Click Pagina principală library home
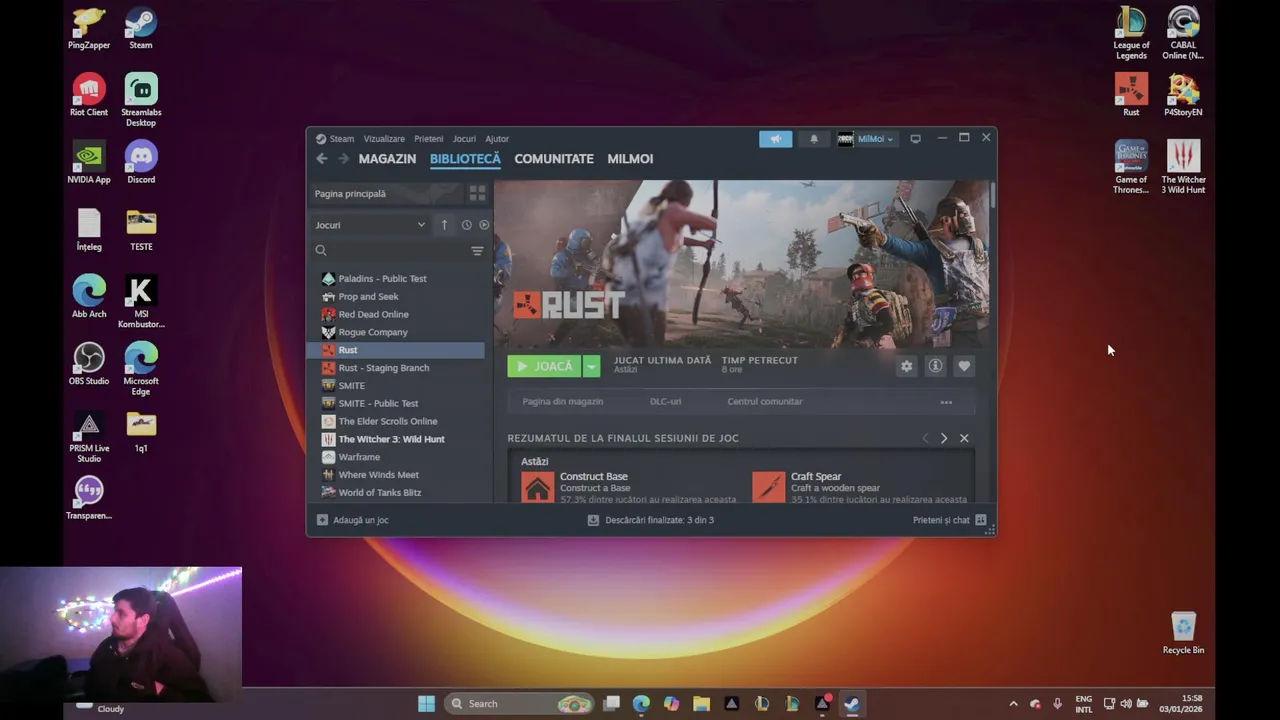1280x720 pixels. [x=385, y=193]
